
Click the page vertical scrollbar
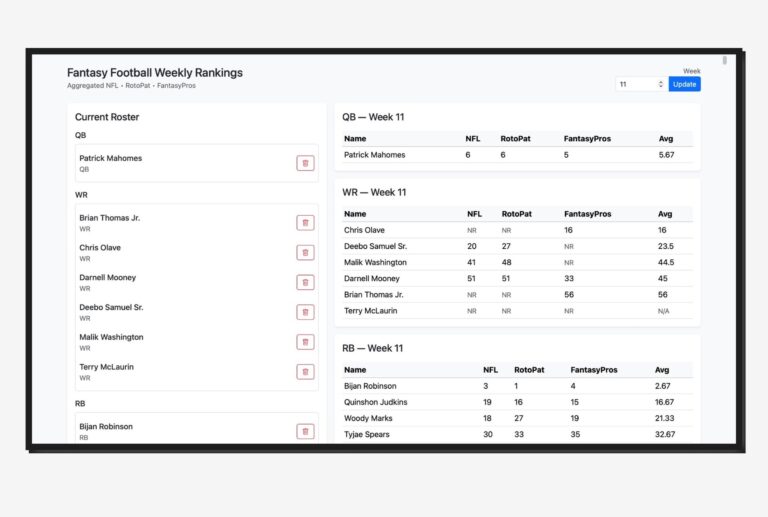[x=725, y=61]
